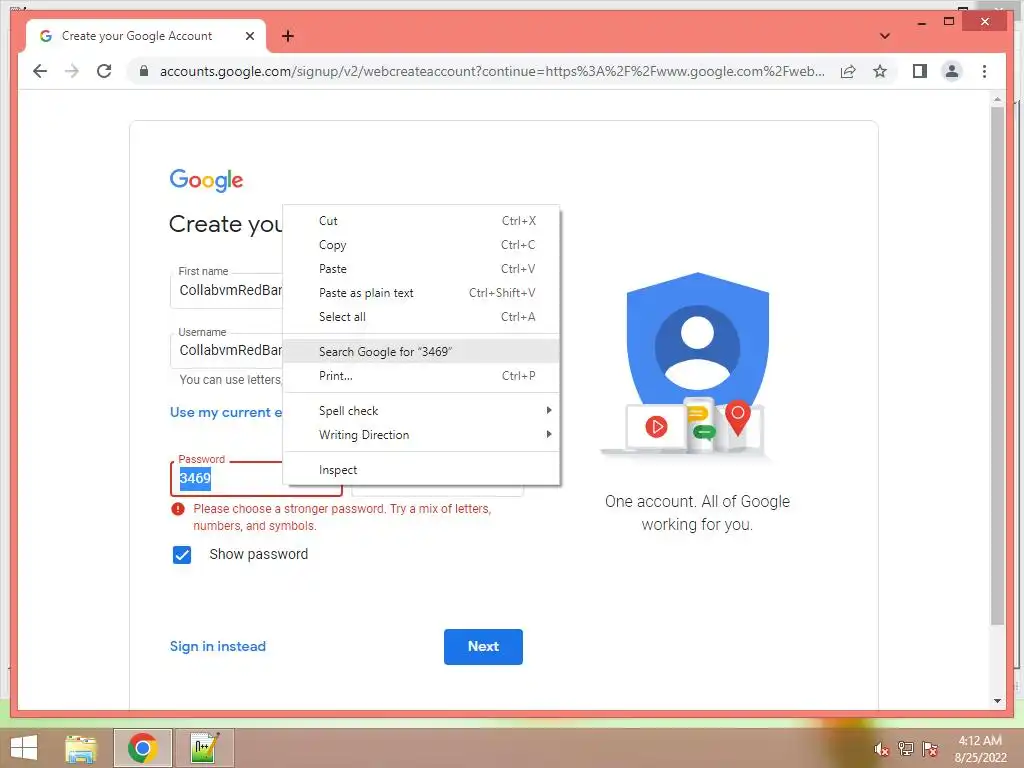Click the address bar URL

(492, 71)
